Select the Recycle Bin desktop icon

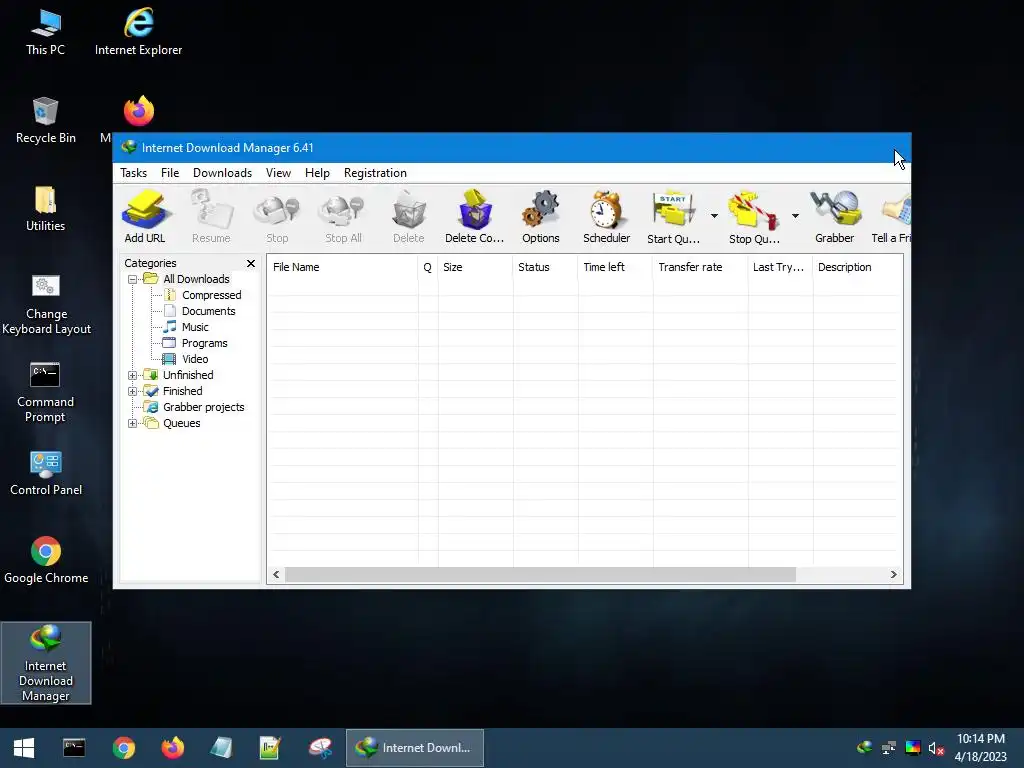tap(45, 121)
